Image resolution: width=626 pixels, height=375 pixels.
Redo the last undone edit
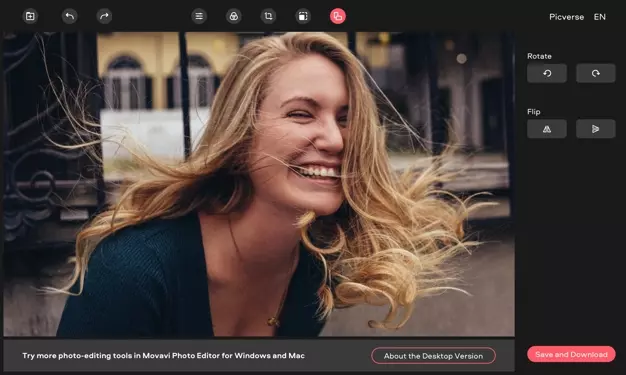[x=104, y=16]
